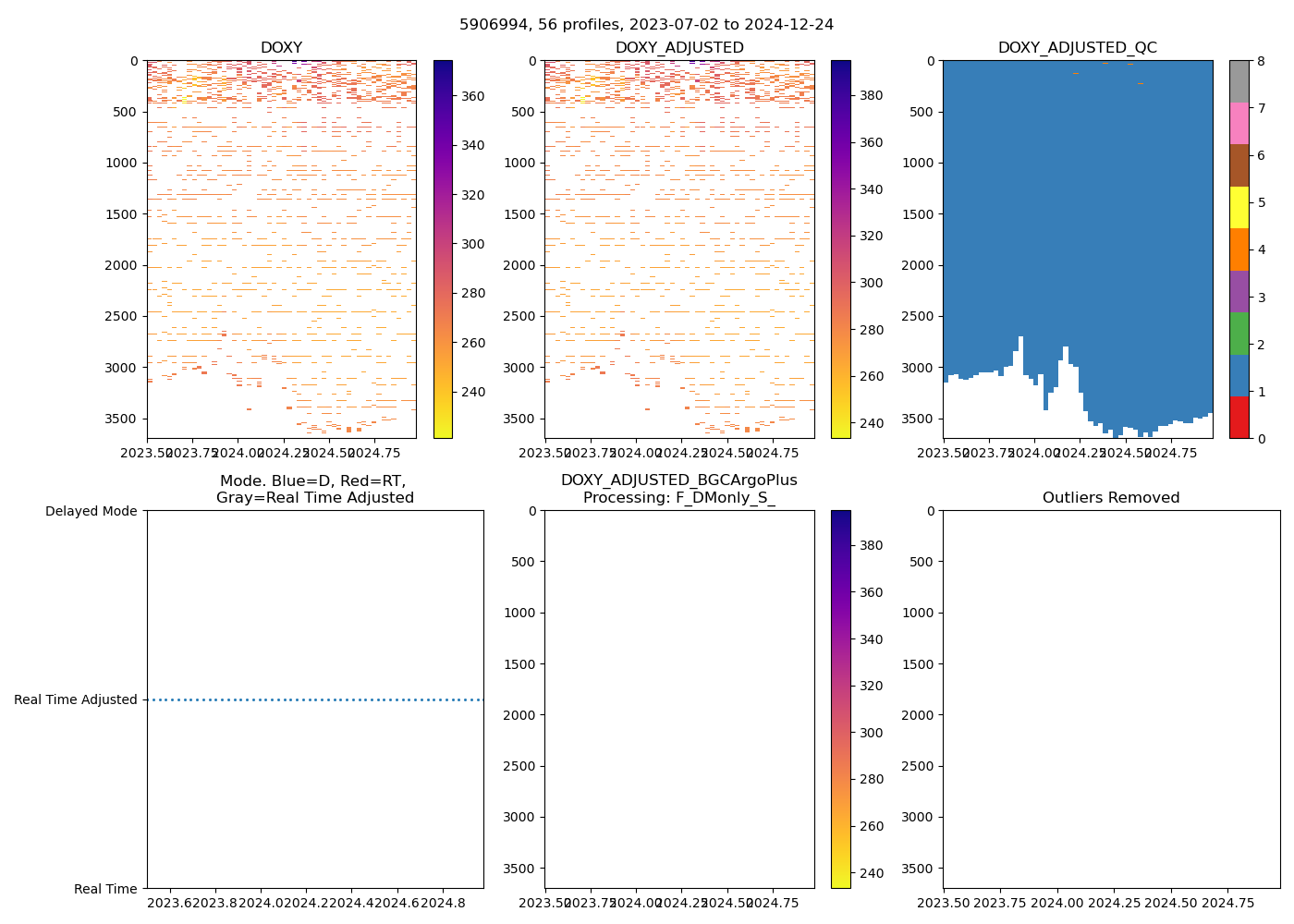Click the colorbar next to the DOXY_ADJUSTED plot

(840, 249)
